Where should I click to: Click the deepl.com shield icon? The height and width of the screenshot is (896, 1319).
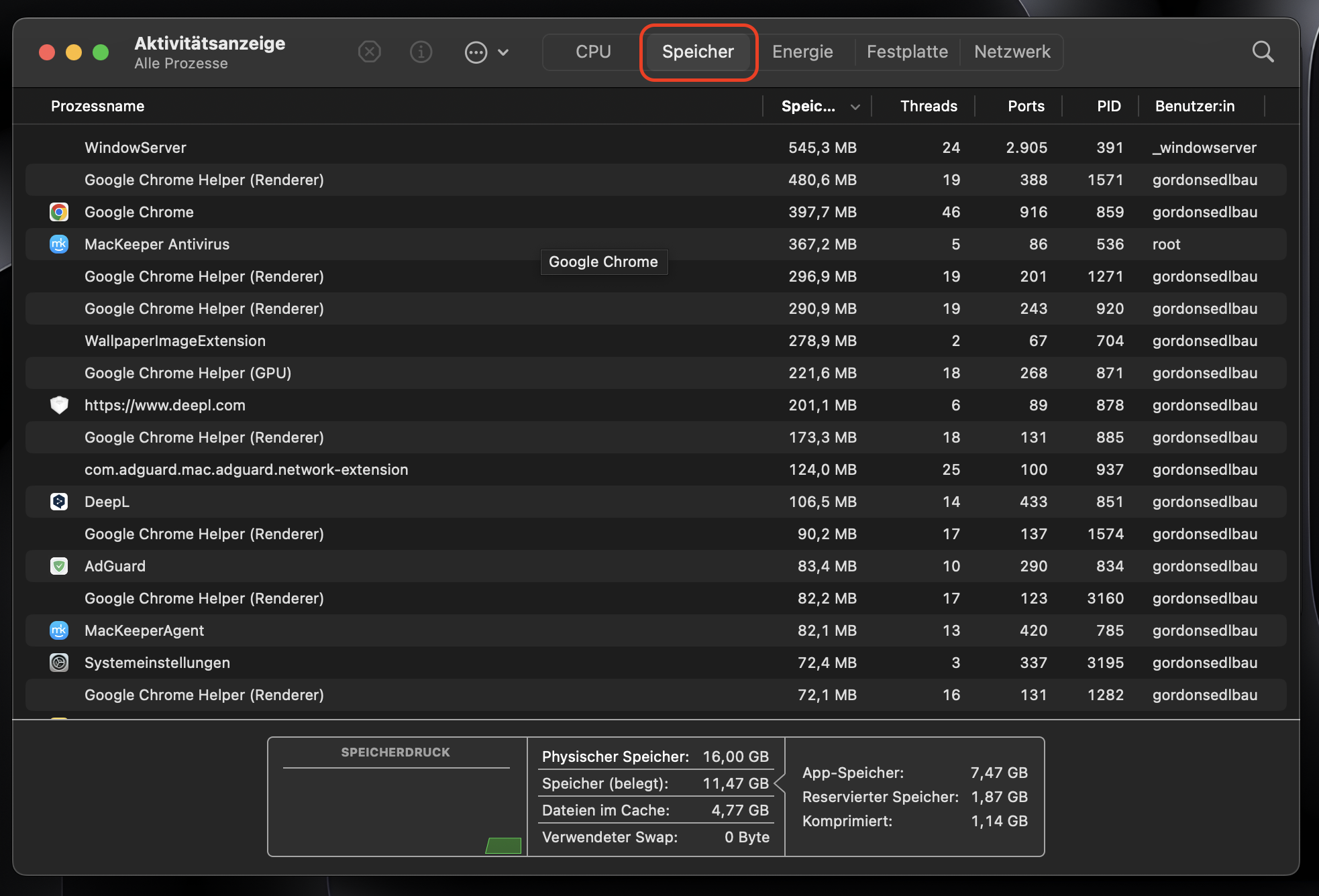tap(59, 405)
